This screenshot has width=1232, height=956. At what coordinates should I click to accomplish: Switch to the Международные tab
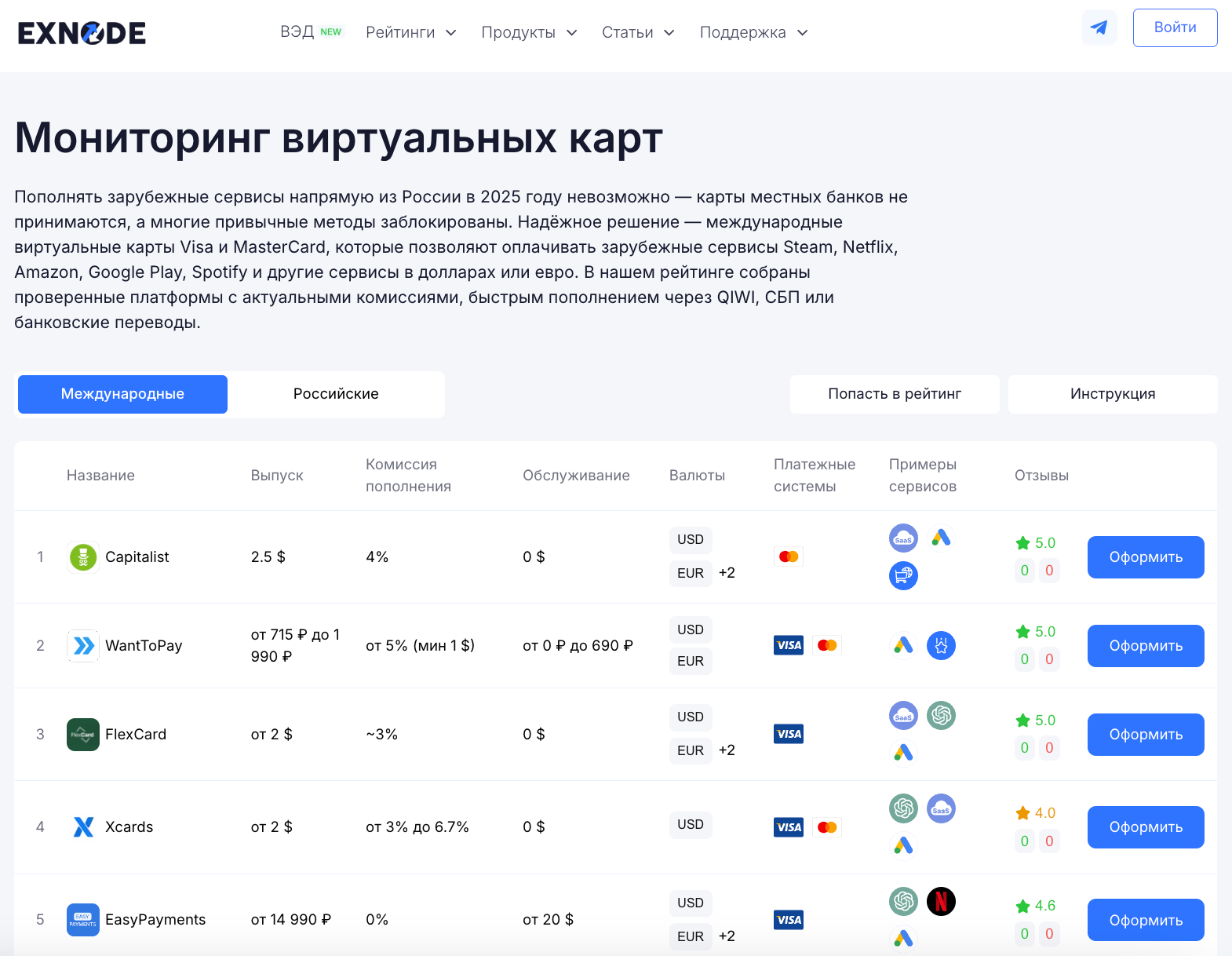coord(122,394)
